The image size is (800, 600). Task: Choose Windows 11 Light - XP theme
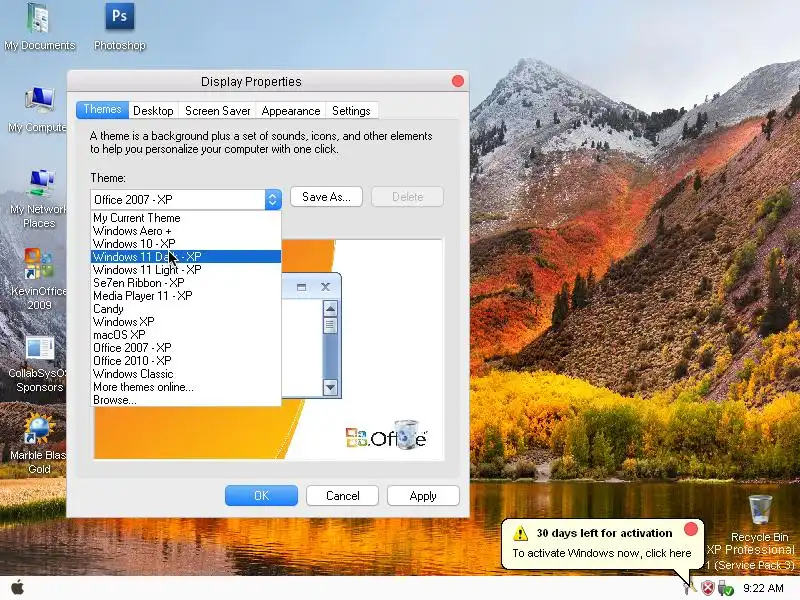(186, 270)
